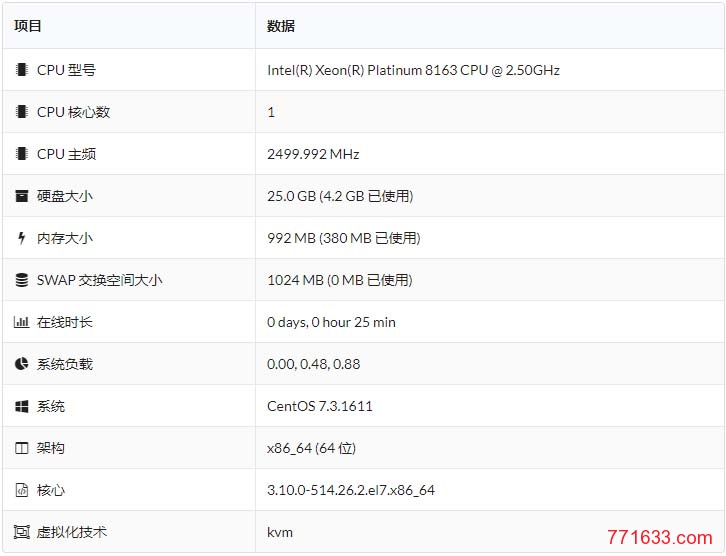Click the chip icon beside CPU 主频

[x=21, y=154]
